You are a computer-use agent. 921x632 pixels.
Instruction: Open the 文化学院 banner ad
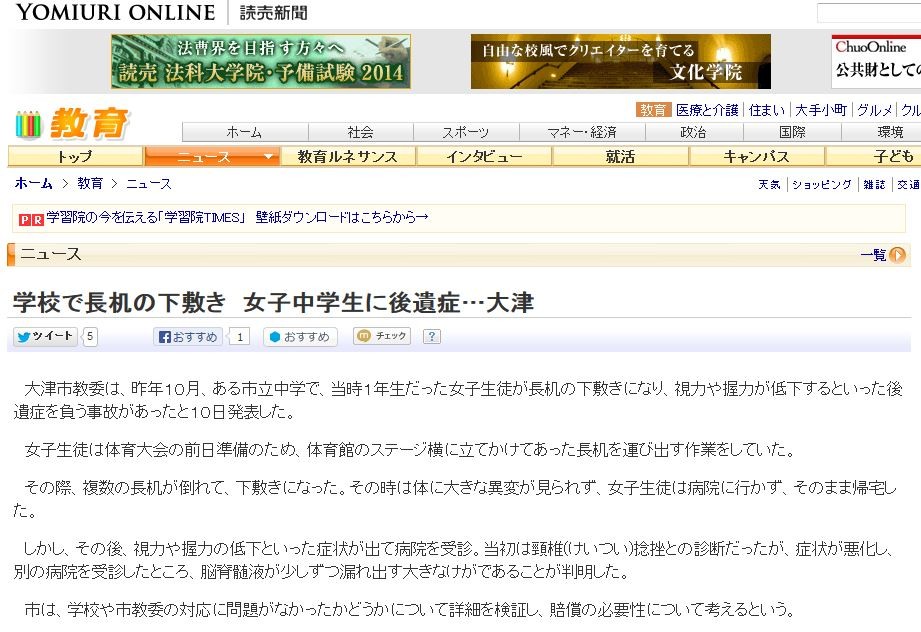point(621,62)
